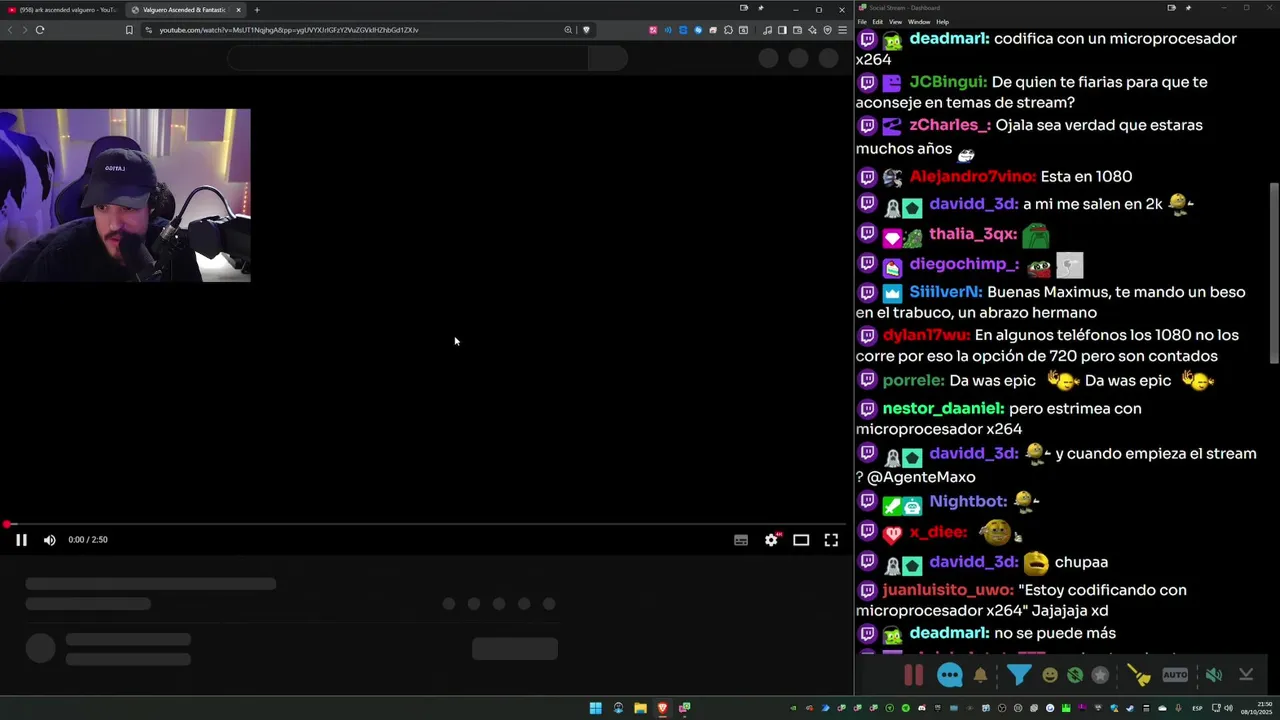Image resolution: width=1280 pixels, height=720 pixels.
Task: Toggle the green crossed dollar icon
Action: pos(1075,675)
